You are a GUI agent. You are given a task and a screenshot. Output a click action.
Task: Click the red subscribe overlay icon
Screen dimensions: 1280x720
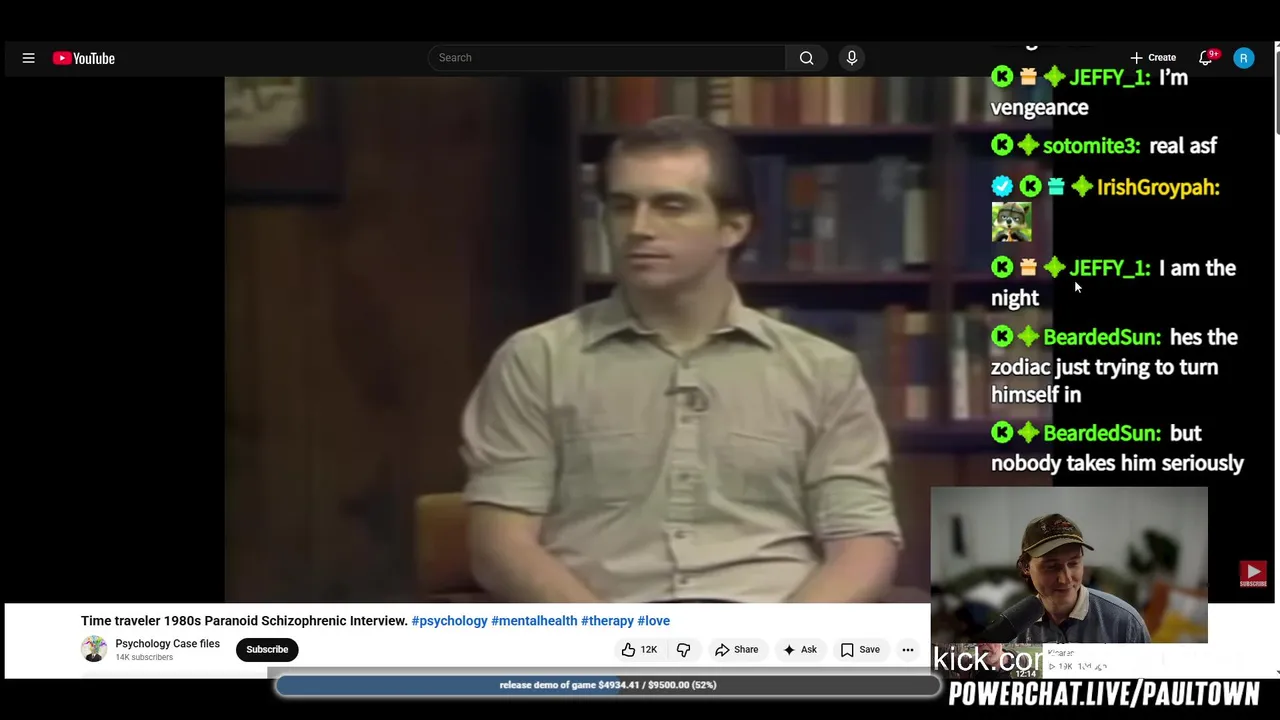tap(1253, 573)
